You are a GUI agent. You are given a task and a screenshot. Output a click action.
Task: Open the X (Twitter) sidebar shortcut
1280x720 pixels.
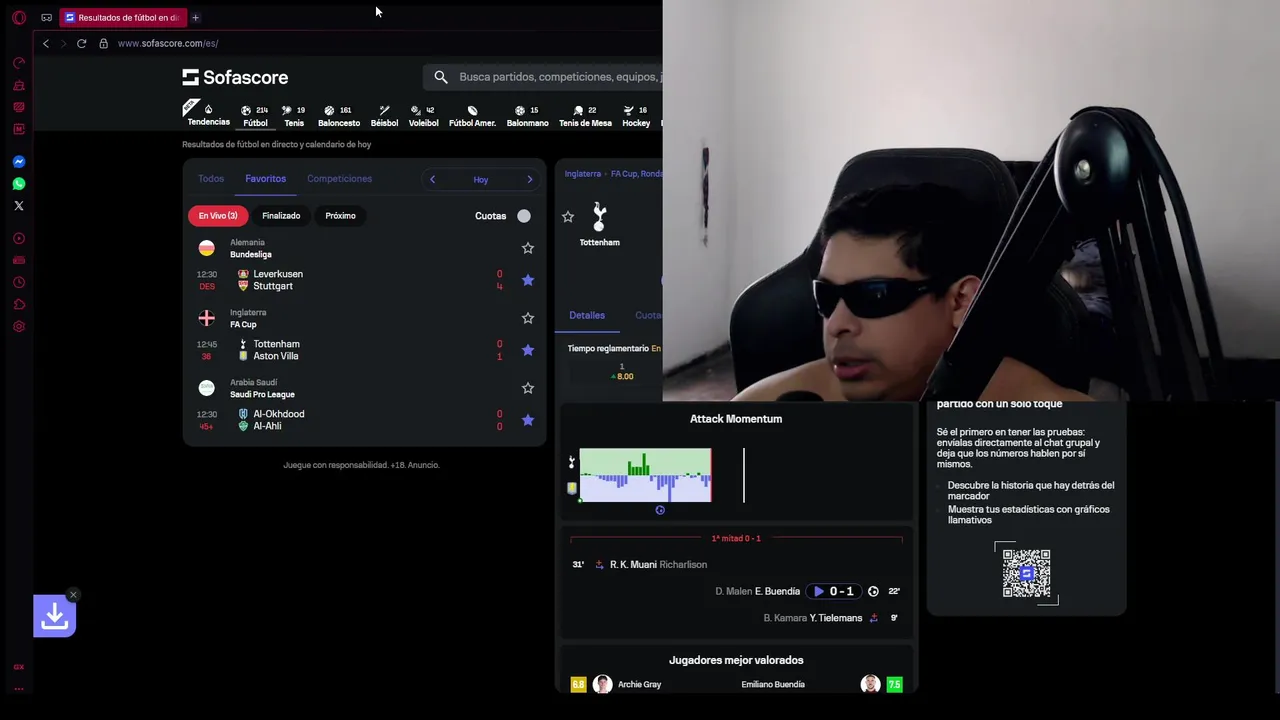[x=19, y=206]
